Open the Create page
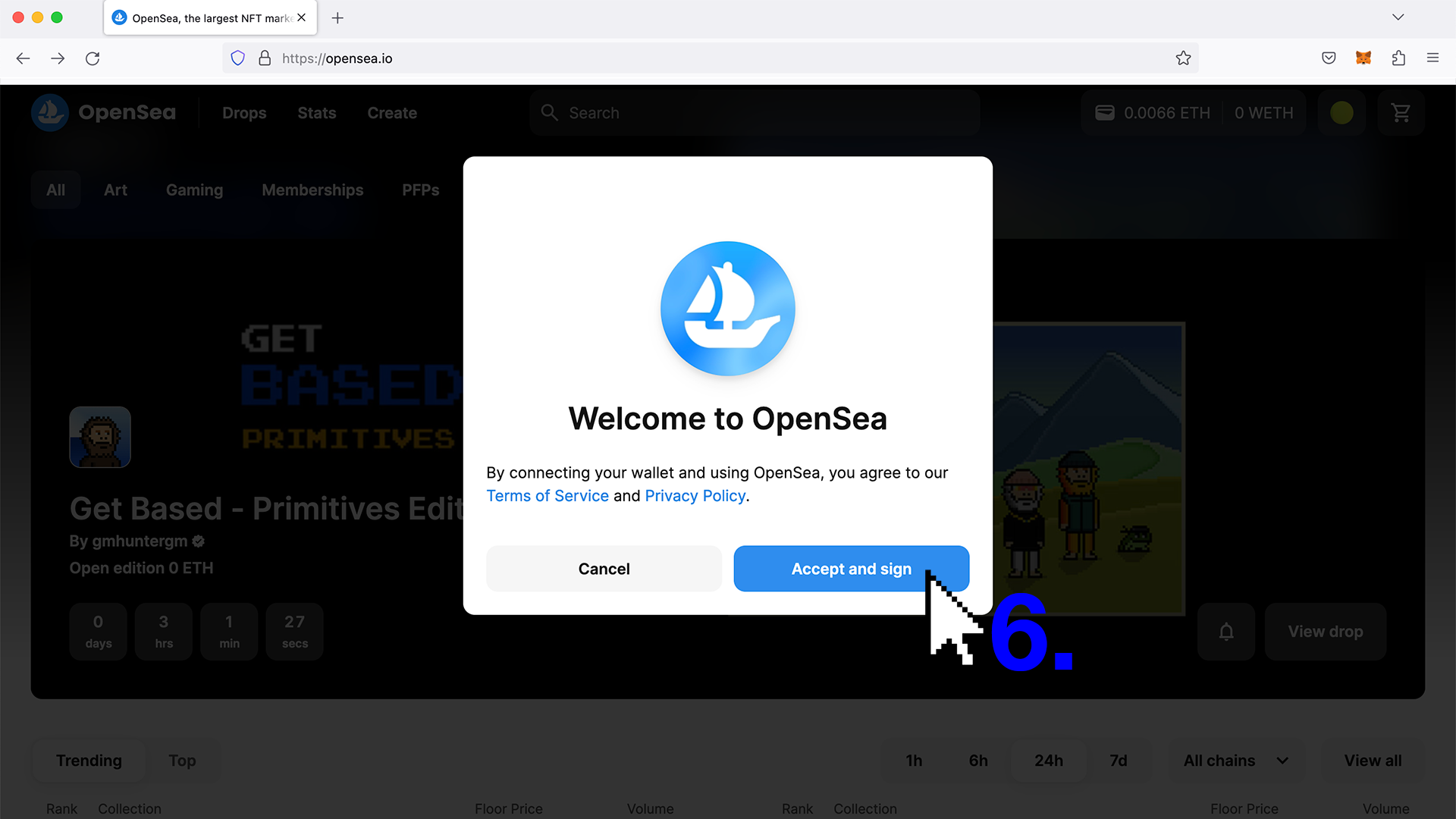 click(392, 113)
